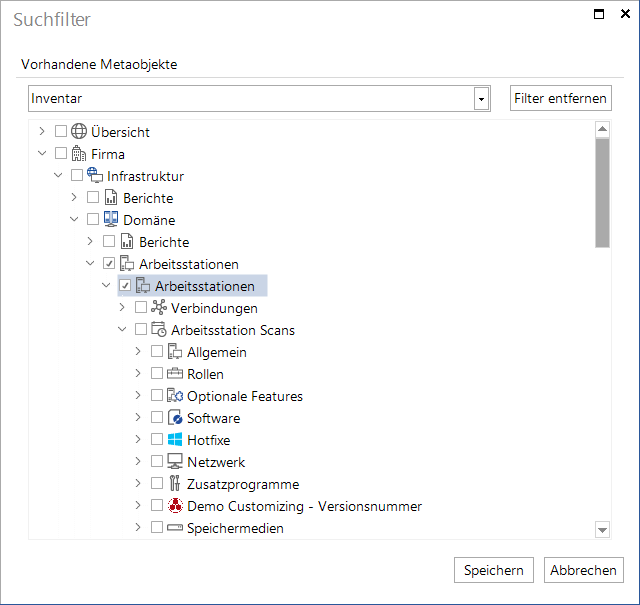Check the Netzwerk checkbox
Screen dimensions: 640x605
tap(157, 461)
